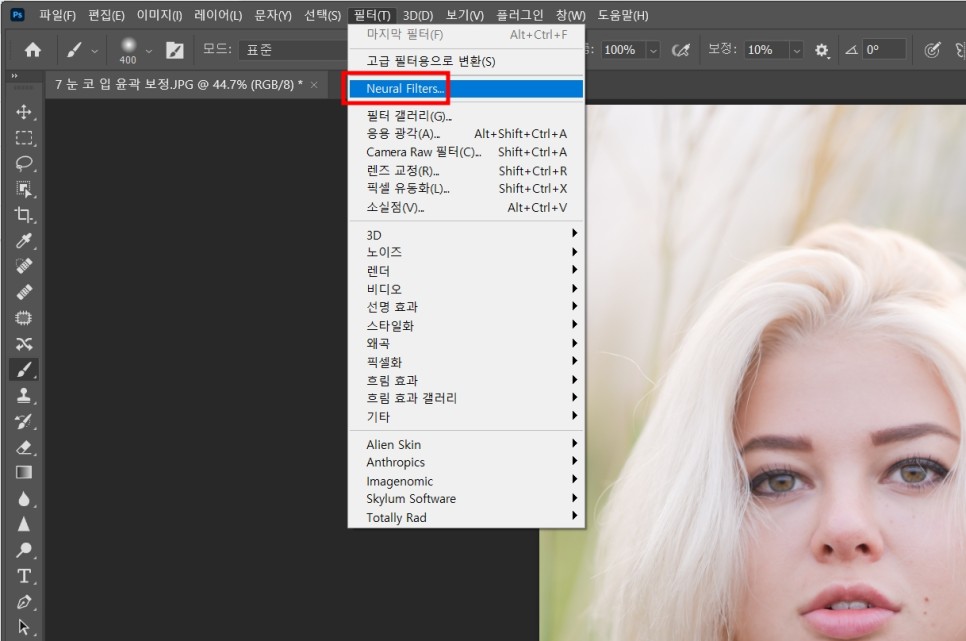Expand the 흐림 효과 submenu
Screen dimensions: 966x641
click(466, 380)
